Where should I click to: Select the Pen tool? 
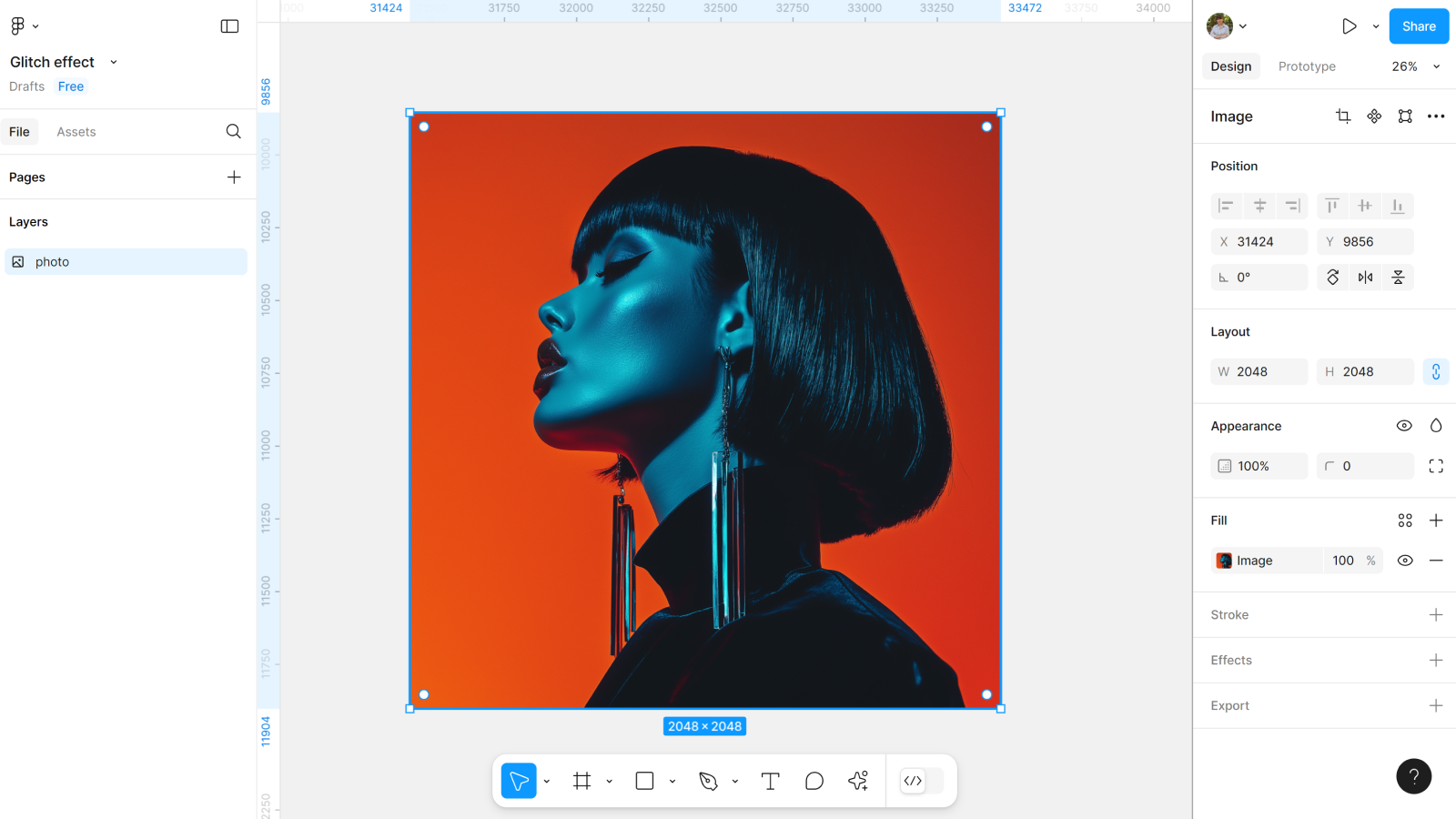[708, 781]
